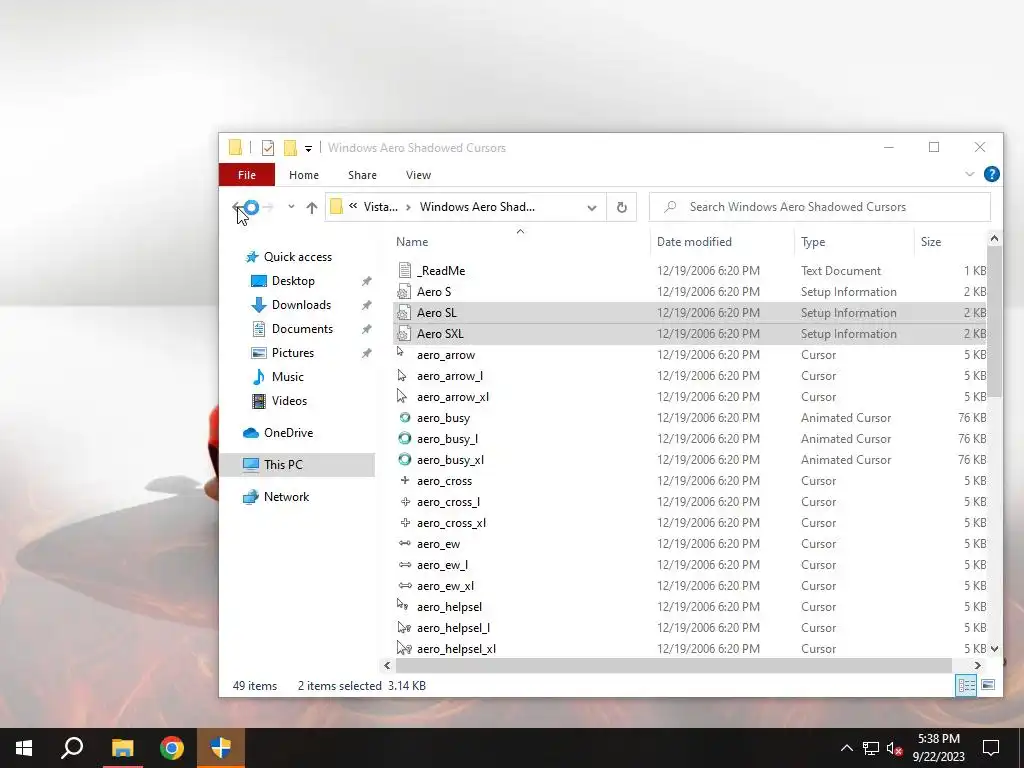Switch to details view layout icon

(967, 685)
